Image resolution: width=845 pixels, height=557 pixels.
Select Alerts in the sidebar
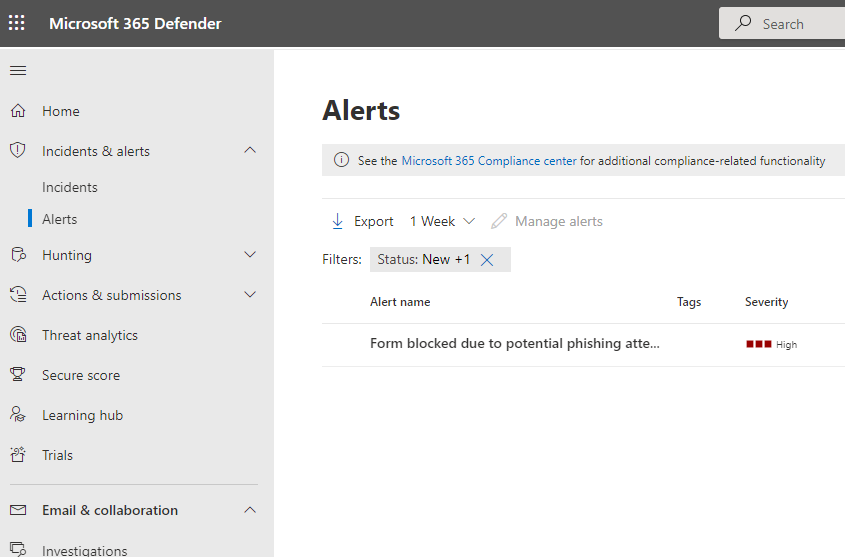pos(60,219)
